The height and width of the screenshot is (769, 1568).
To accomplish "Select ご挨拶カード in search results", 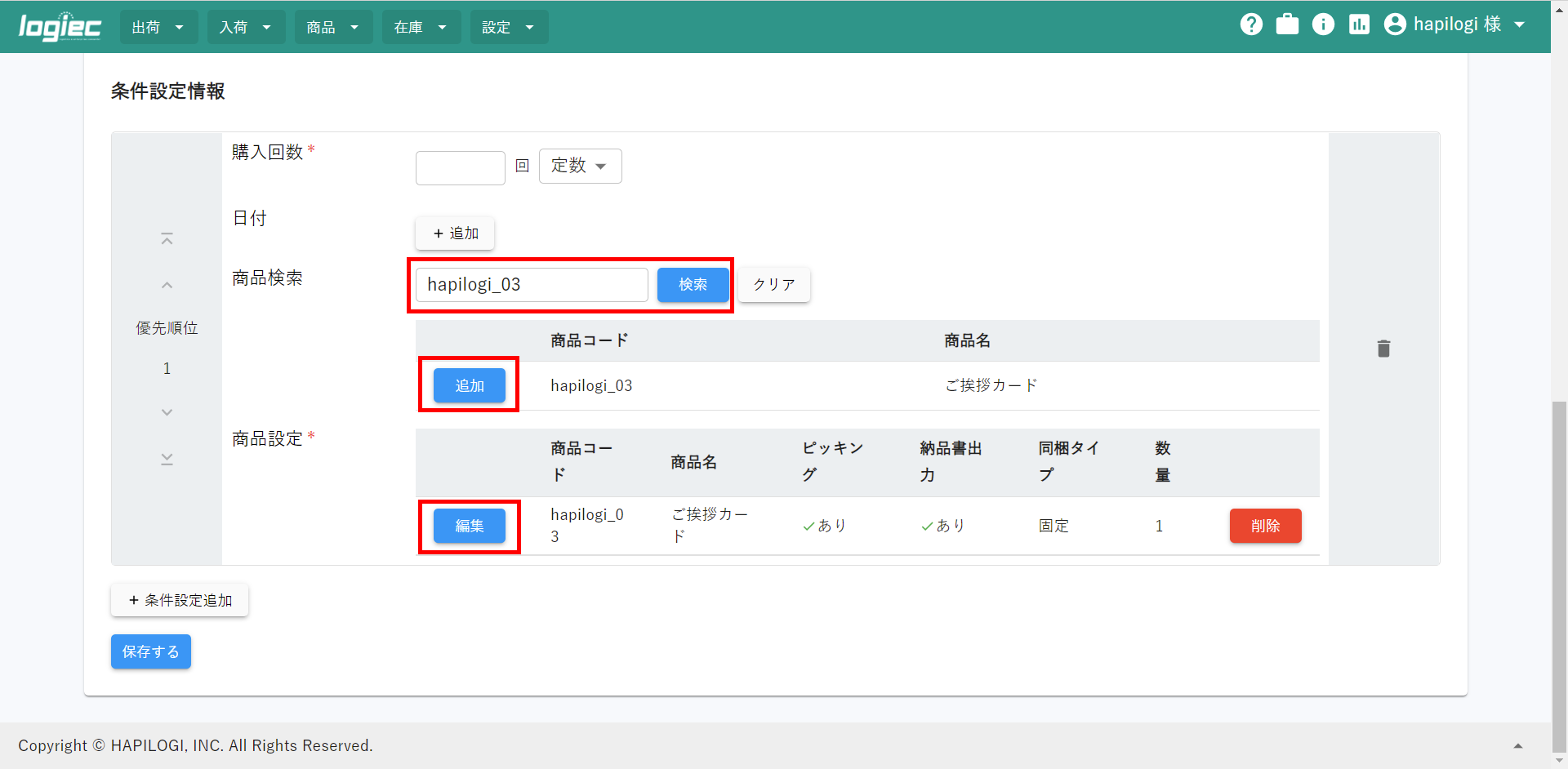I will click(991, 385).
